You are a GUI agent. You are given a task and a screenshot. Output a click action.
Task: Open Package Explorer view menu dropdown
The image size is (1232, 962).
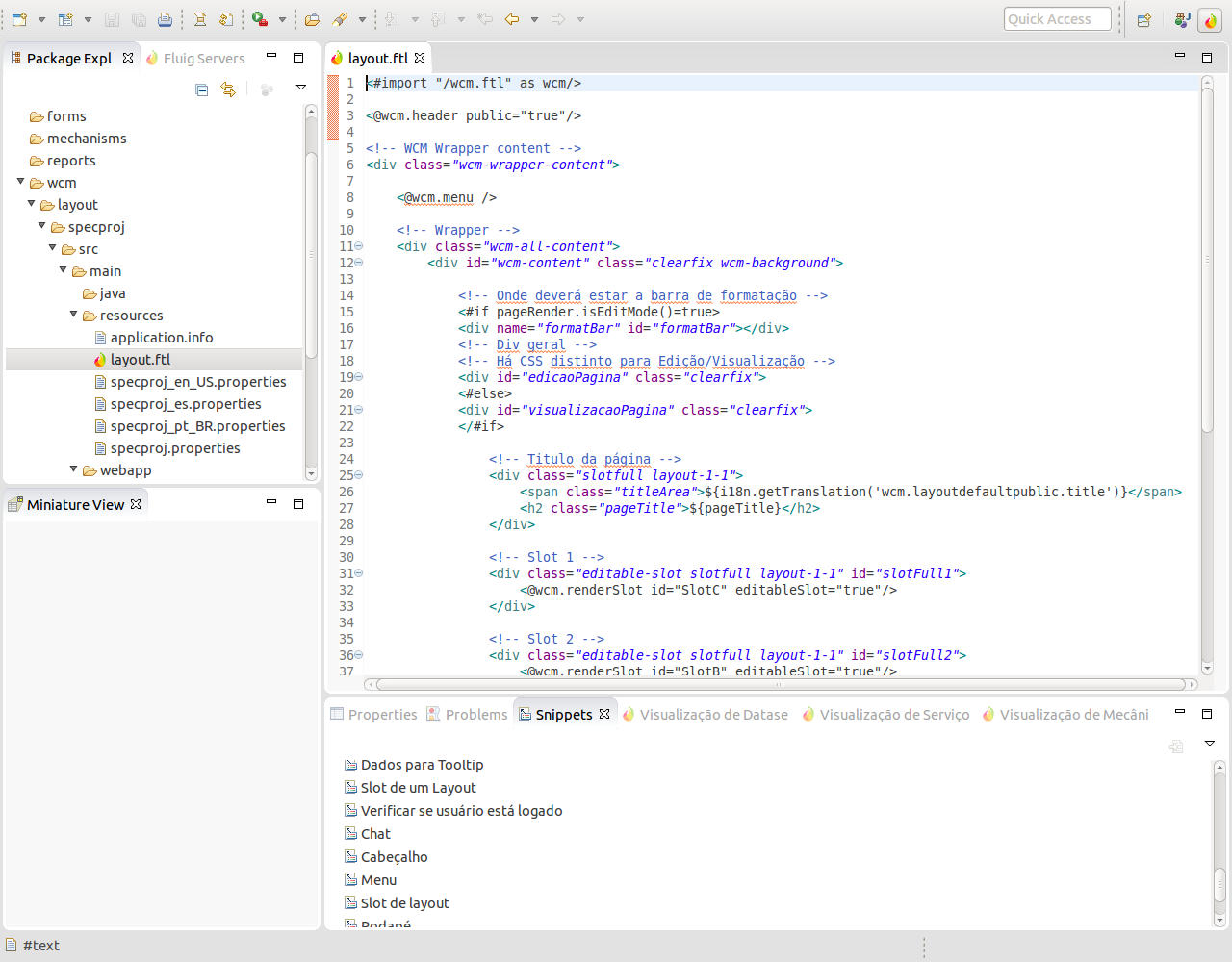tap(300, 88)
